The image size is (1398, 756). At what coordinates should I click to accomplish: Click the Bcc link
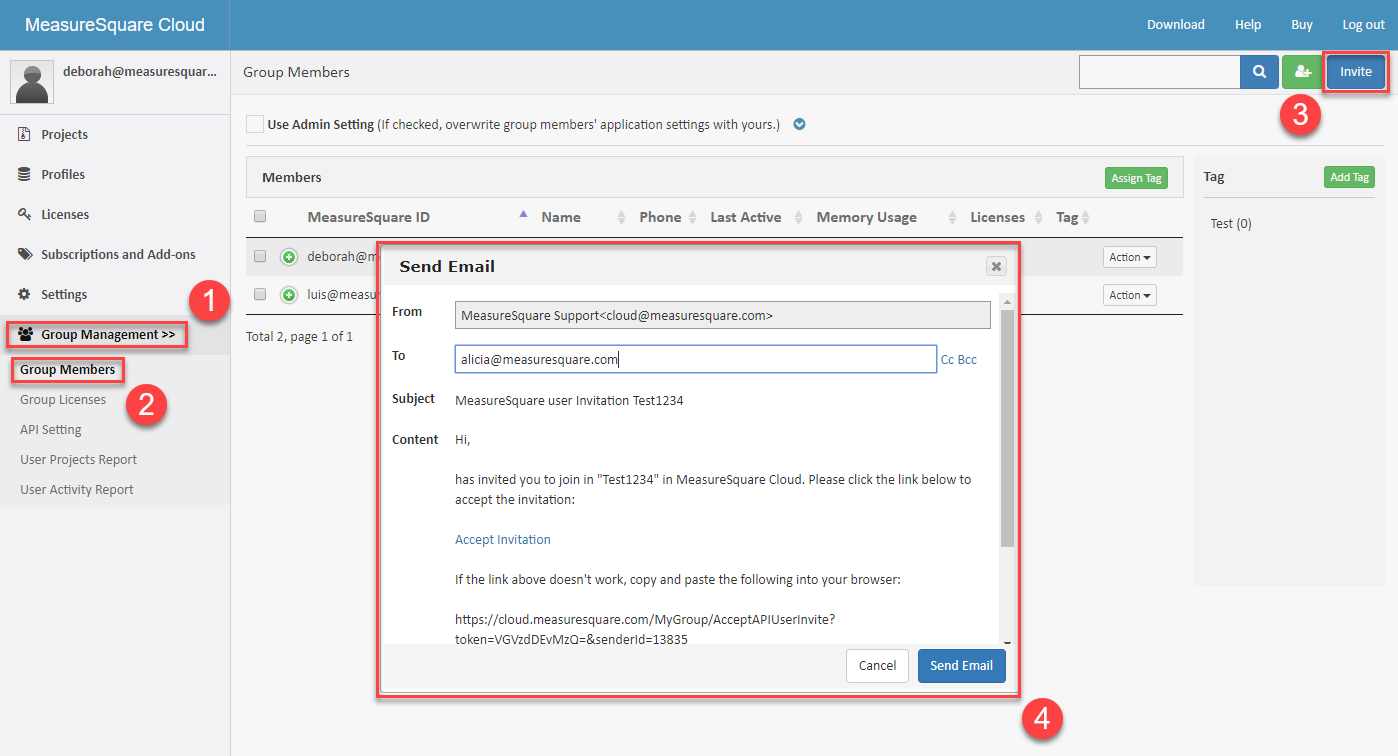point(967,360)
